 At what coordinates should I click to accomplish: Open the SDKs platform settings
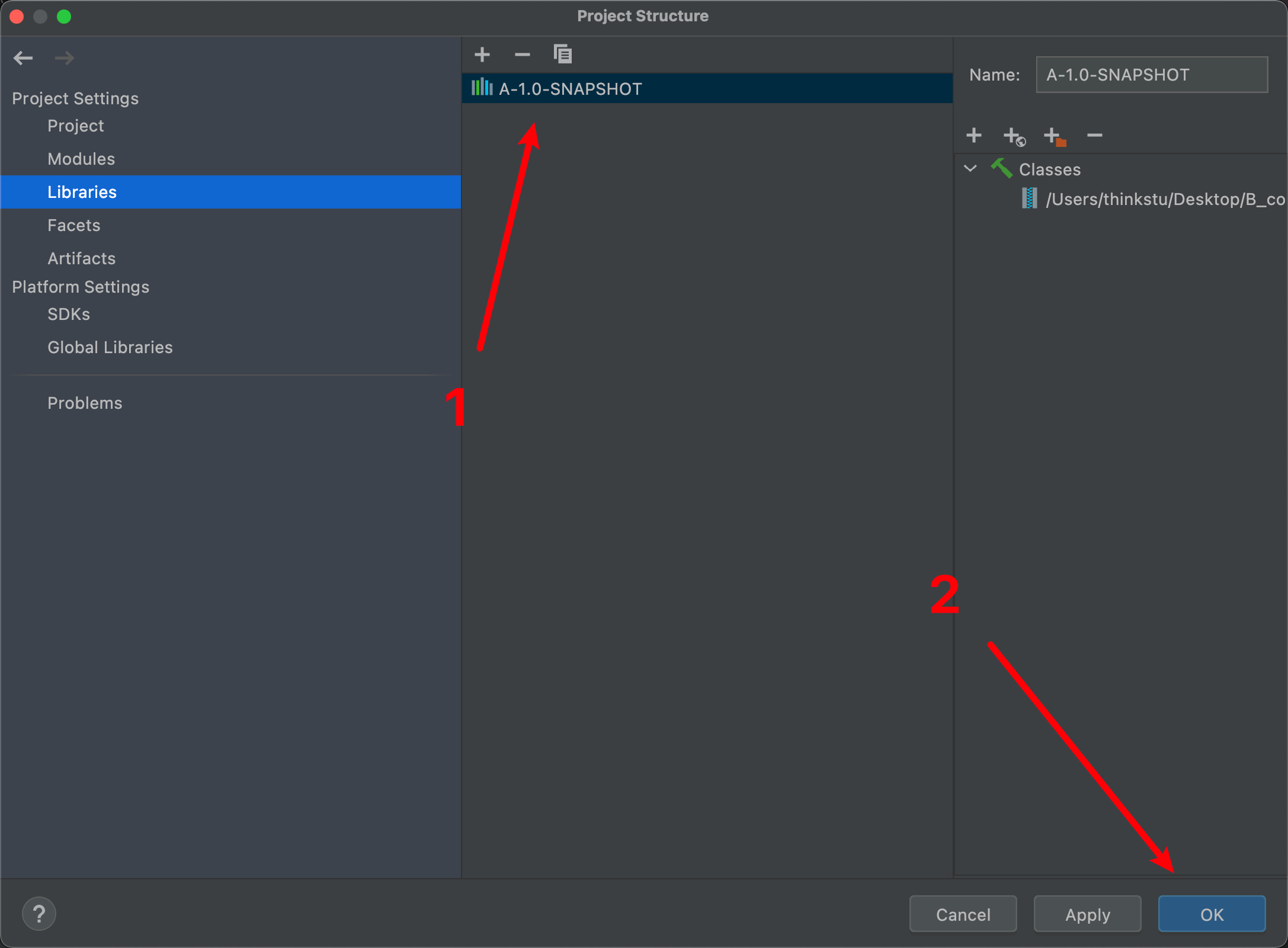pos(69,314)
